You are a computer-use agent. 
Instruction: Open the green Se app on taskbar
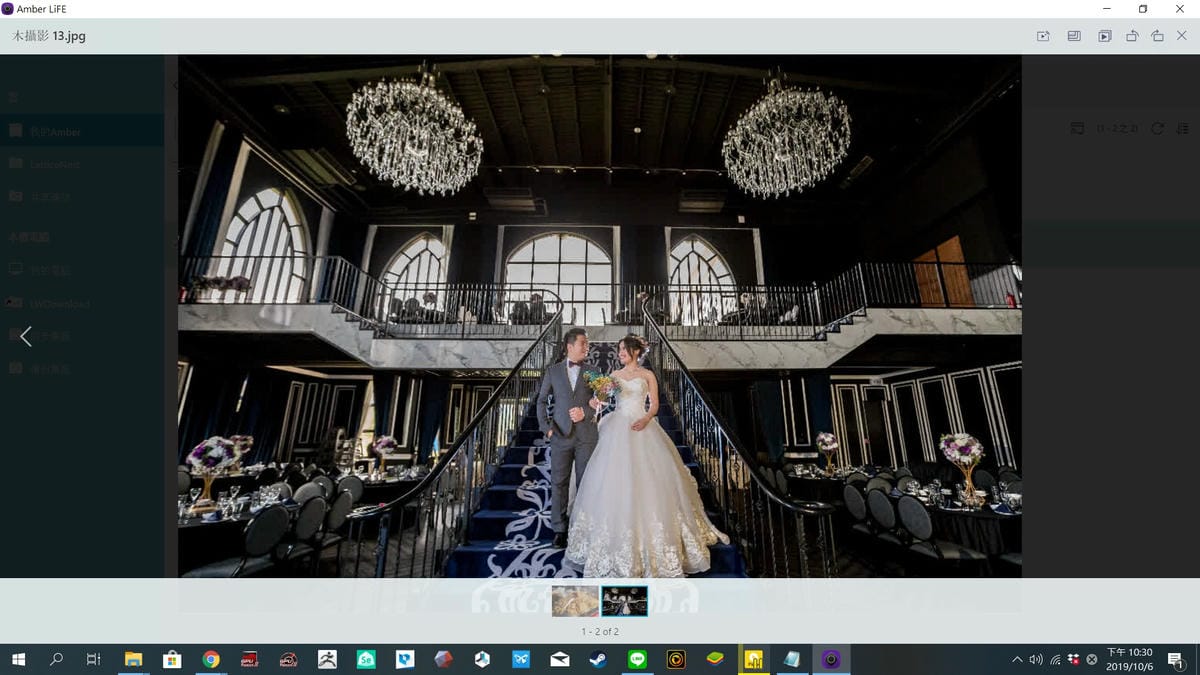point(366,659)
